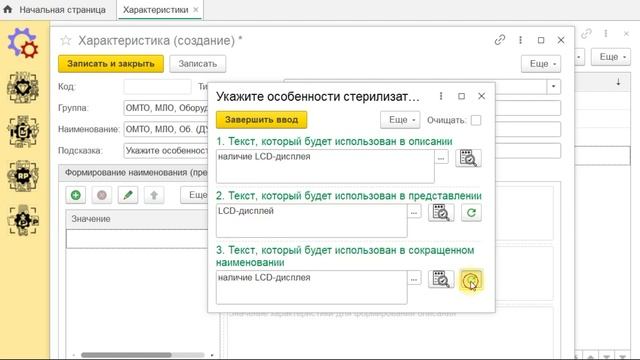
Task: Click the grey delete icon in value toolbar
Action: tap(102, 195)
